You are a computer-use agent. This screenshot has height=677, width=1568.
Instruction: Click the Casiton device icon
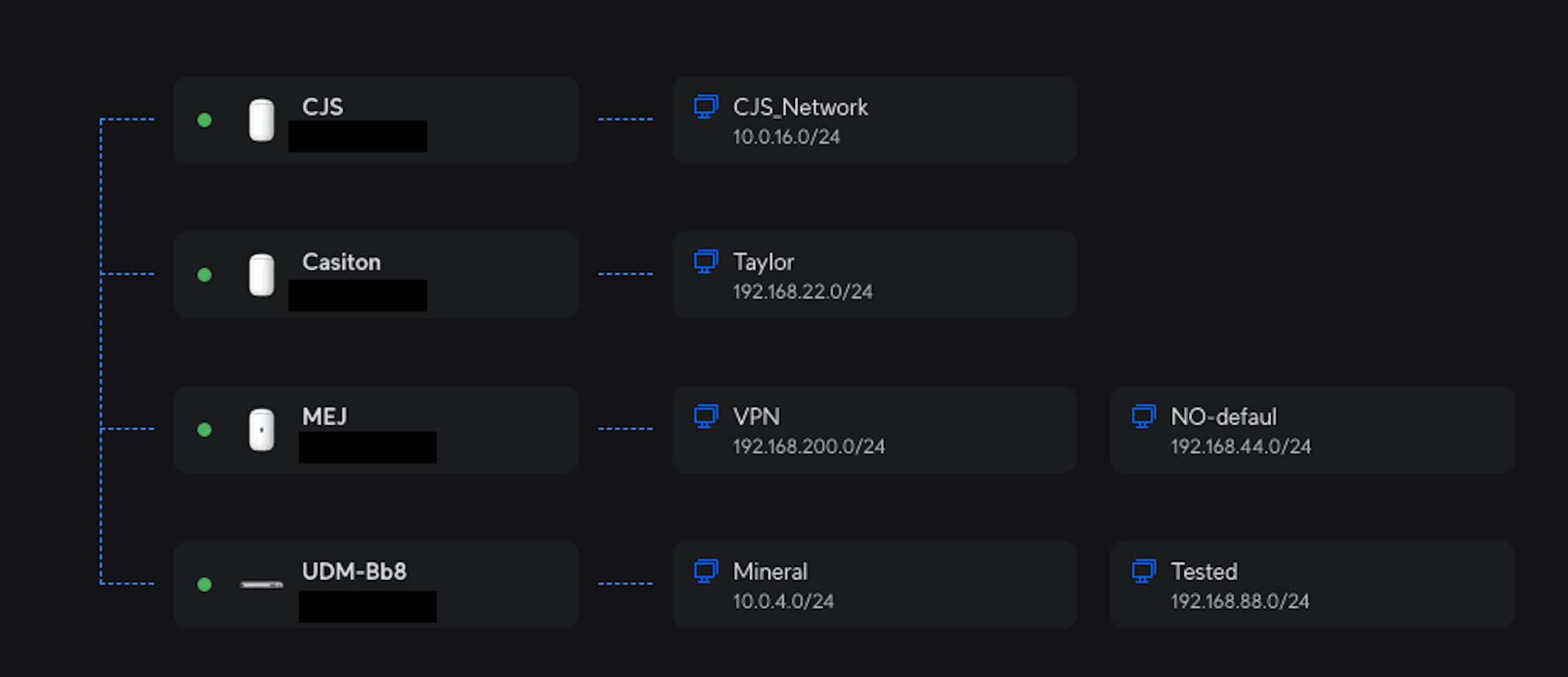click(262, 275)
